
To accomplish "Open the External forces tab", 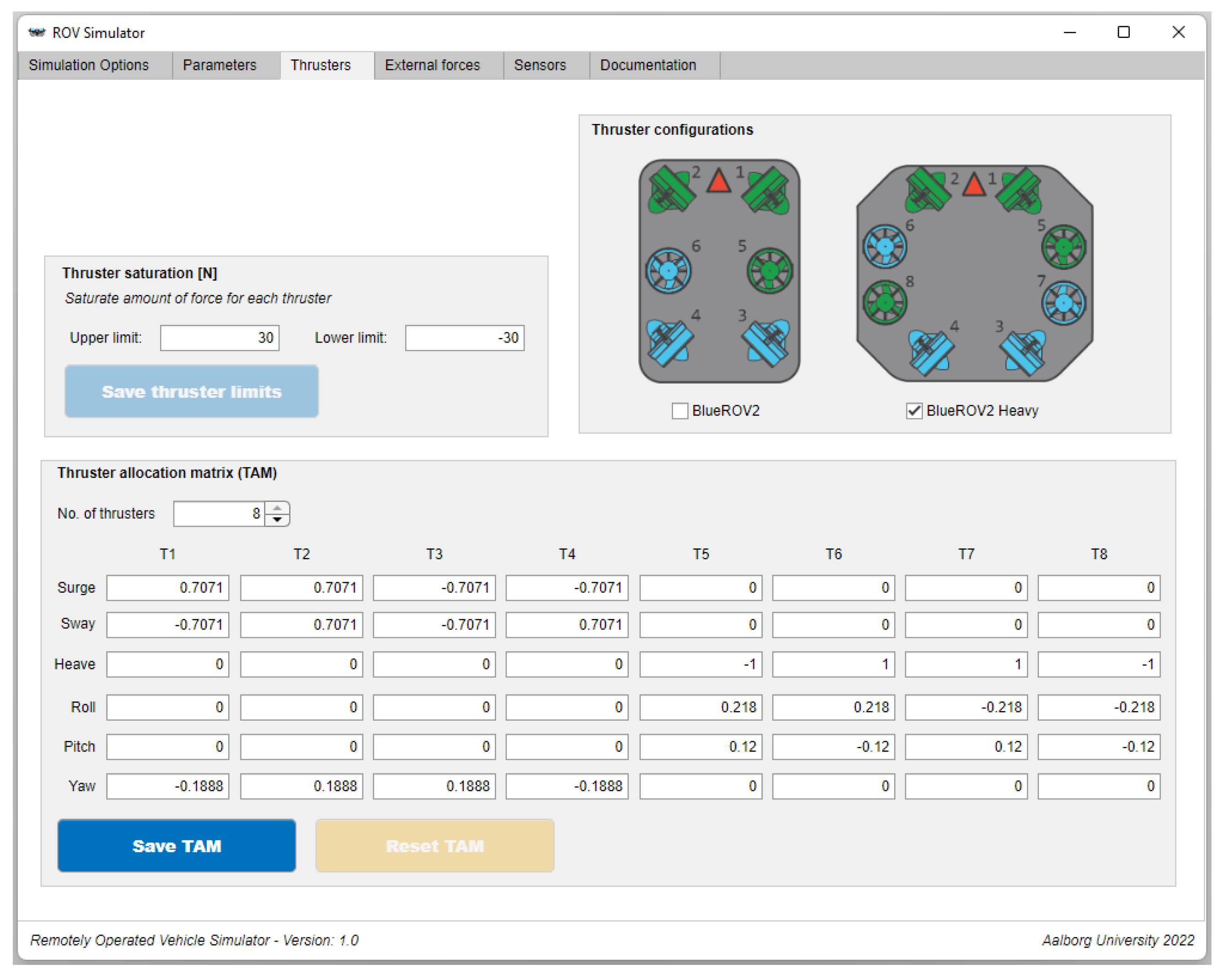I will (432, 65).
